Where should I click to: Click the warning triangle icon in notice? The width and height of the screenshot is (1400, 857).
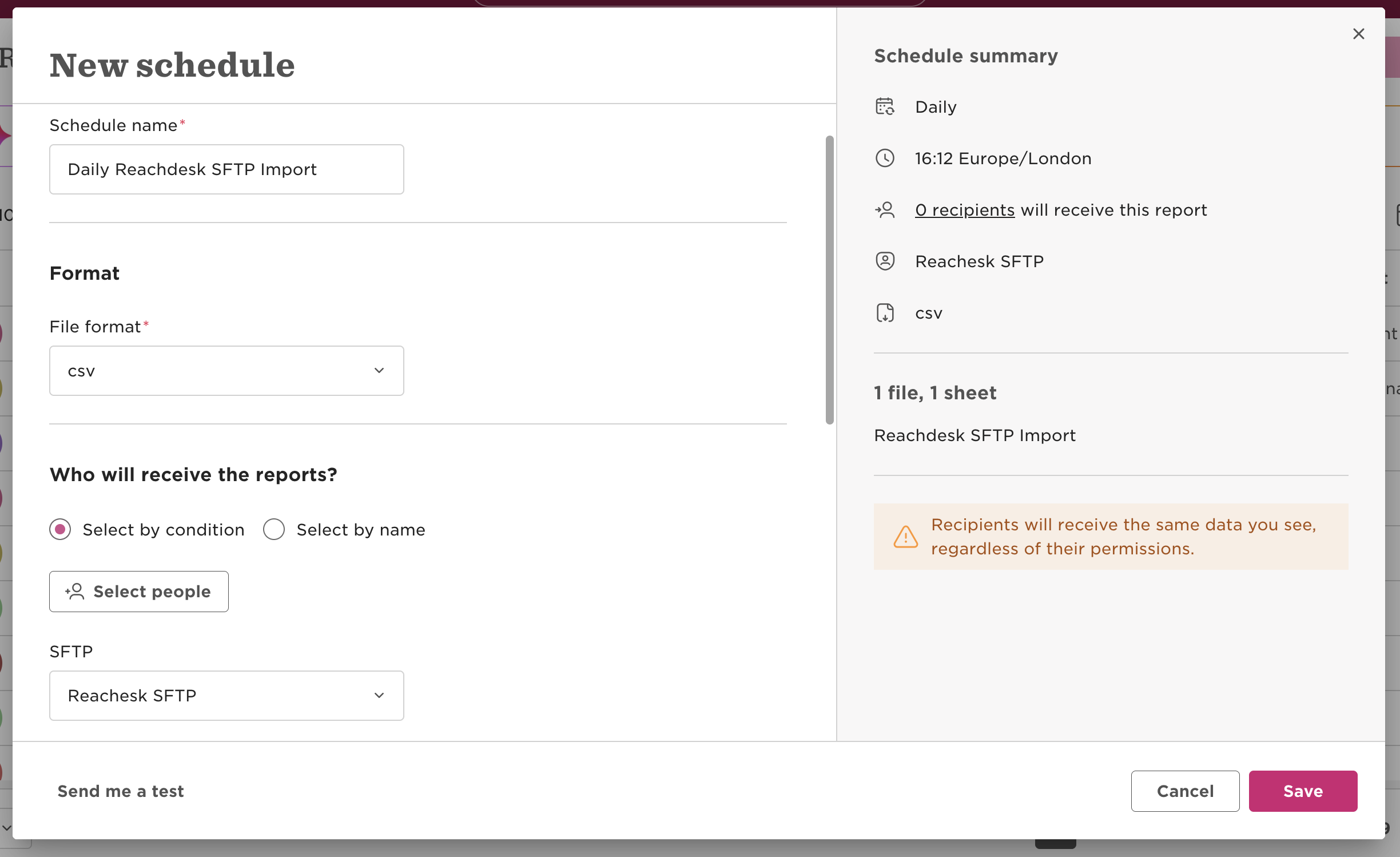click(x=905, y=537)
